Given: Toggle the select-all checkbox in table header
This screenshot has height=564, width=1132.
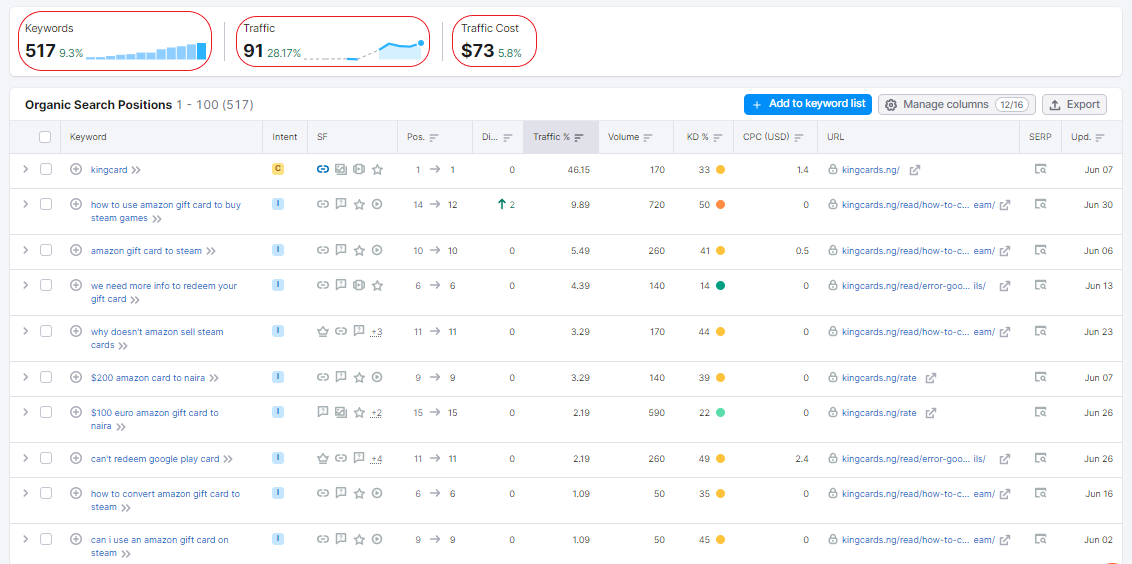Looking at the screenshot, I should click(x=45, y=137).
